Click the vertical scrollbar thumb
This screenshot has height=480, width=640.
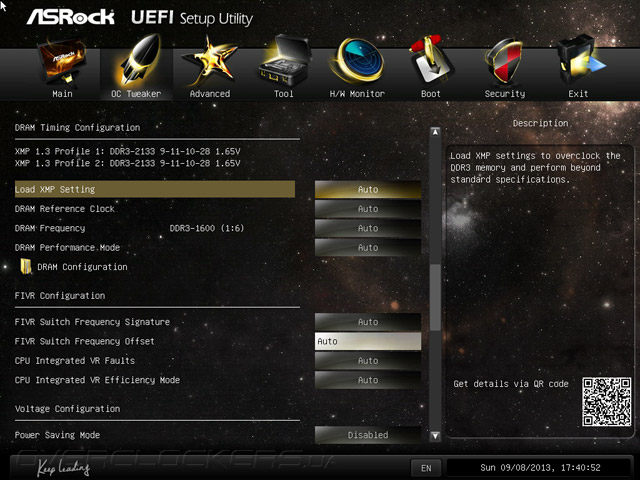(x=435, y=297)
